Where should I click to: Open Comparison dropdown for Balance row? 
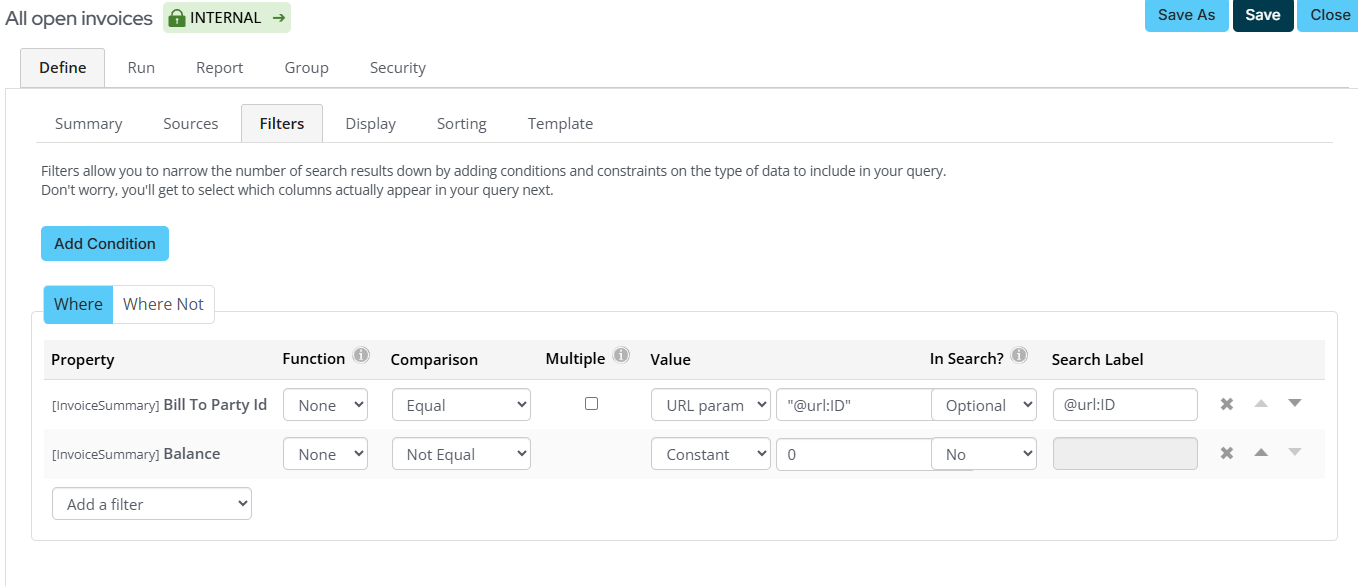tap(461, 454)
